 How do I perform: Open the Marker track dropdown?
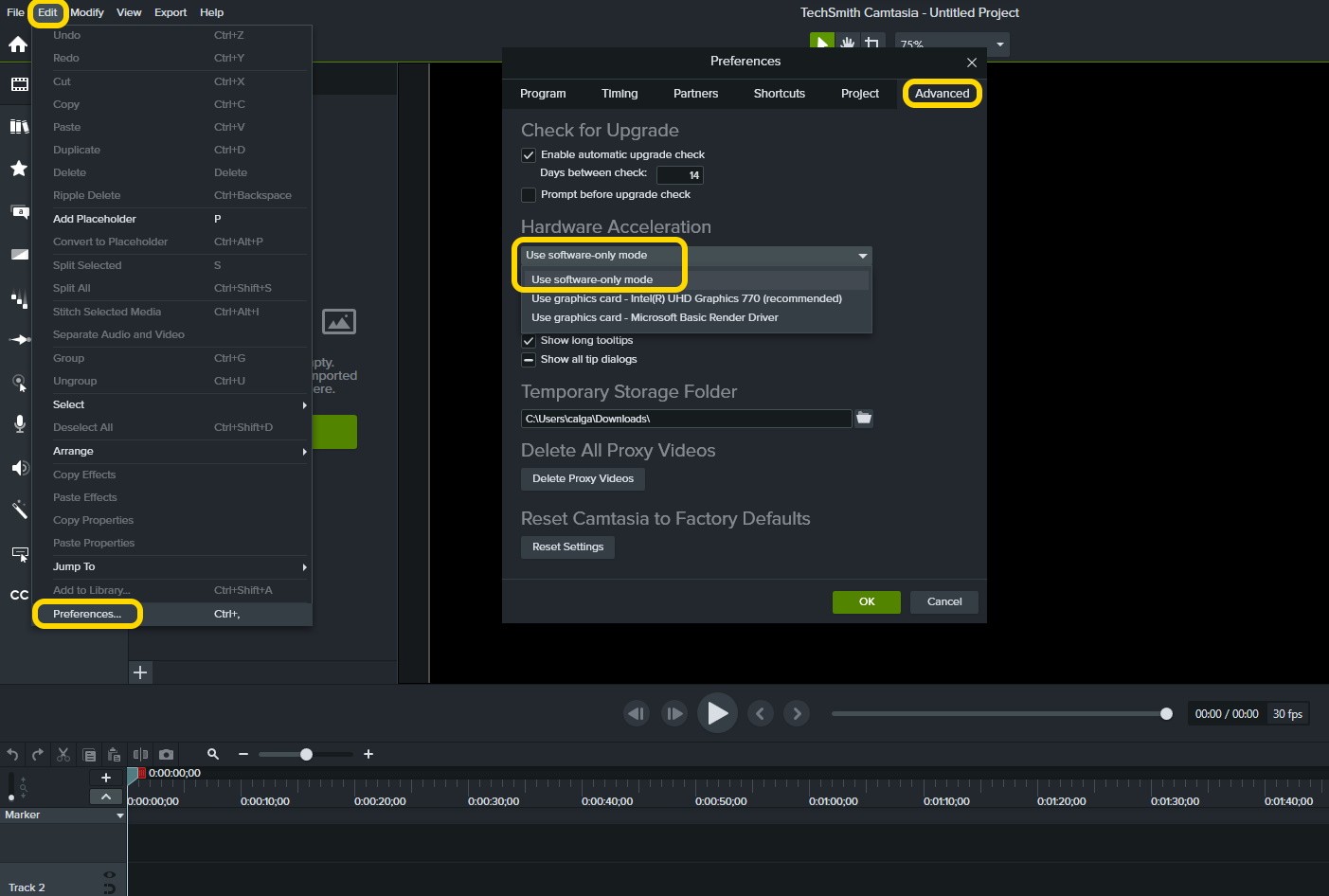(119, 815)
